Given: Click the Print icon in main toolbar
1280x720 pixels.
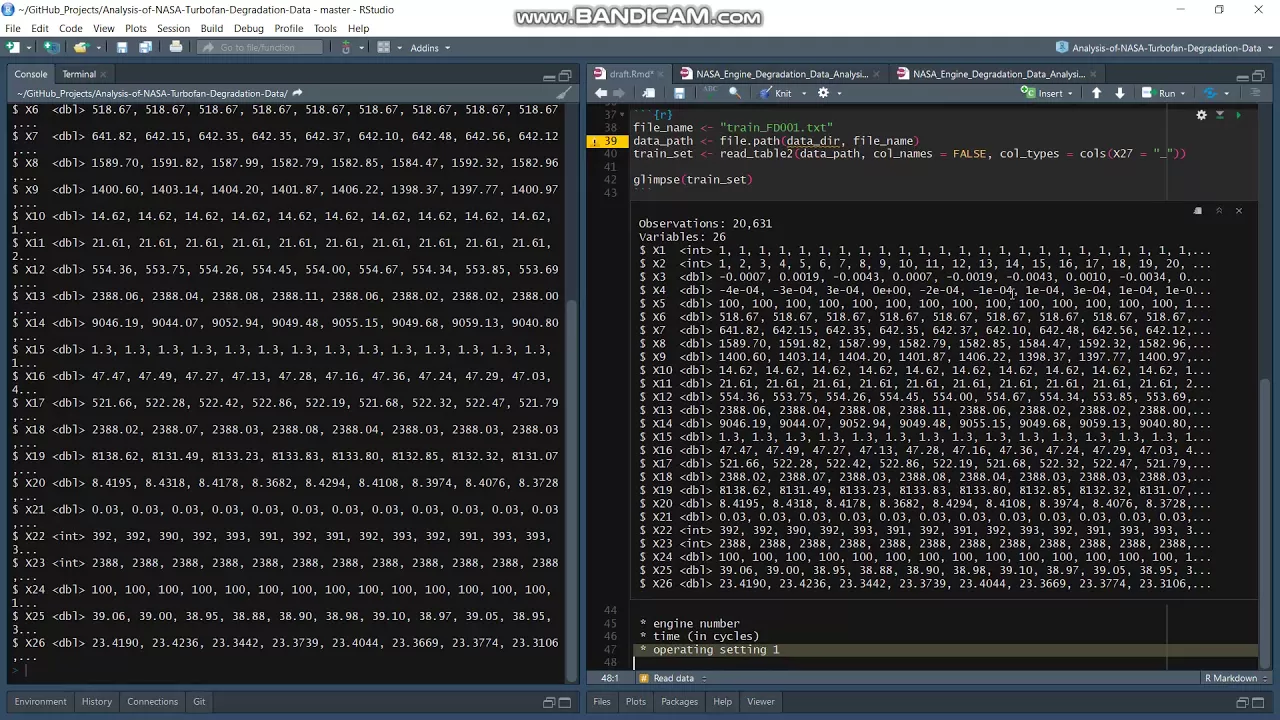Looking at the screenshot, I should coord(176,47).
